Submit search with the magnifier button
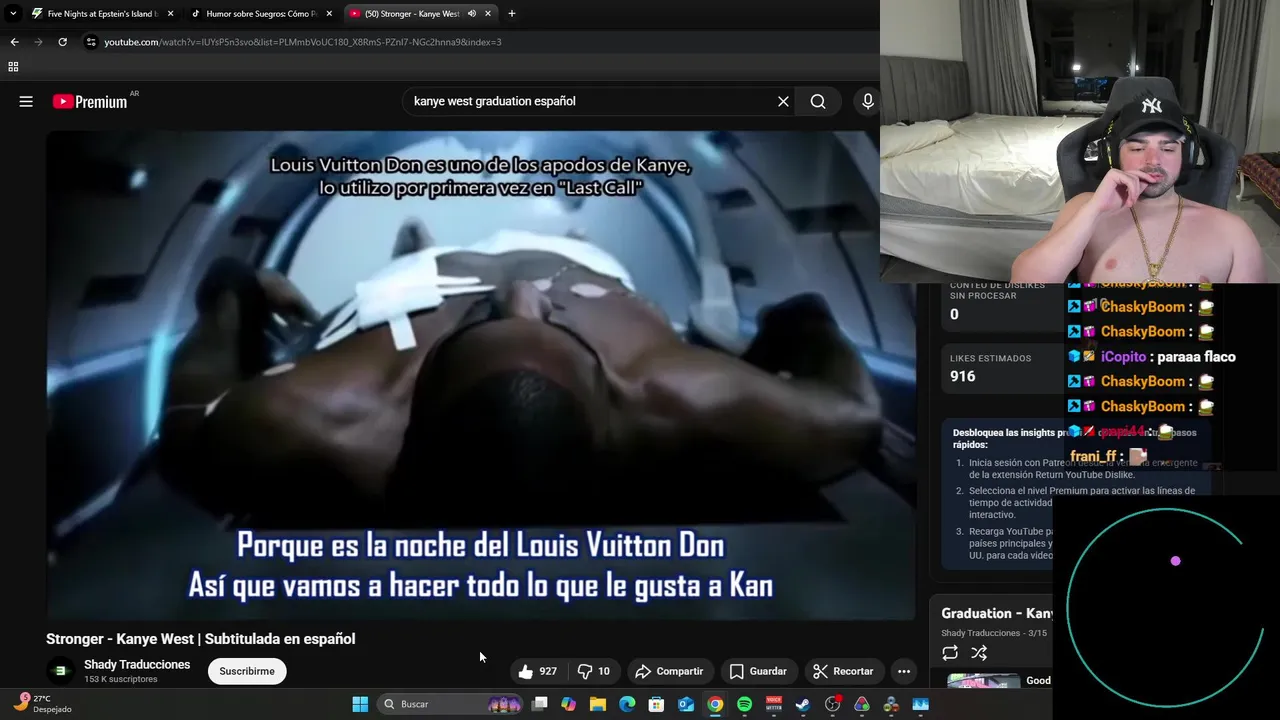Viewport: 1280px width, 720px height. [x=818, y=101]
